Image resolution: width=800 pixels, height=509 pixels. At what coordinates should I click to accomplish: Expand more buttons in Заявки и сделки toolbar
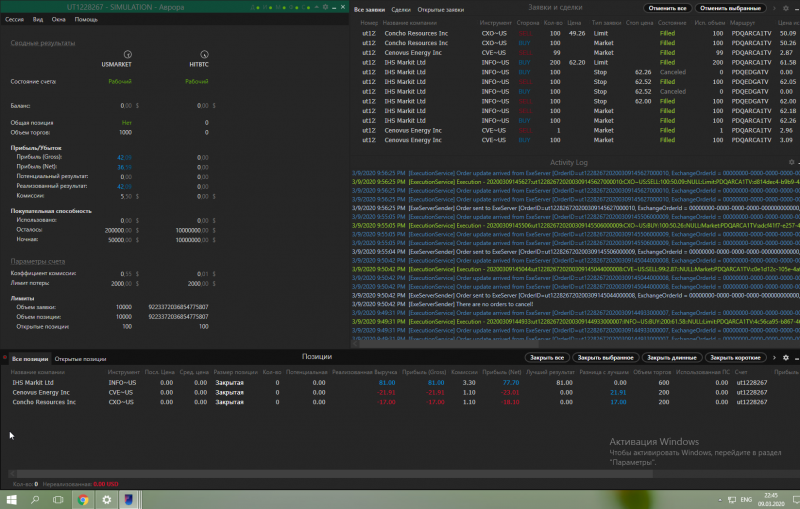tap(774, 8)
